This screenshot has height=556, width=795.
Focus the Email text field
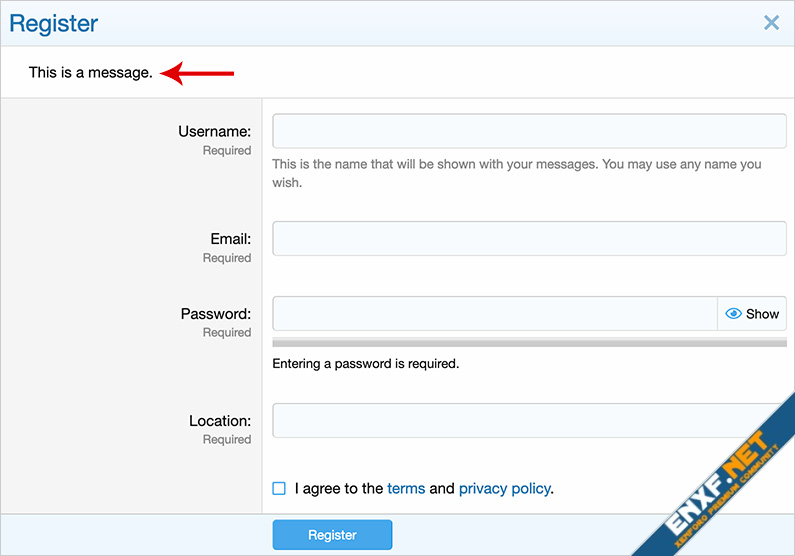529,239
